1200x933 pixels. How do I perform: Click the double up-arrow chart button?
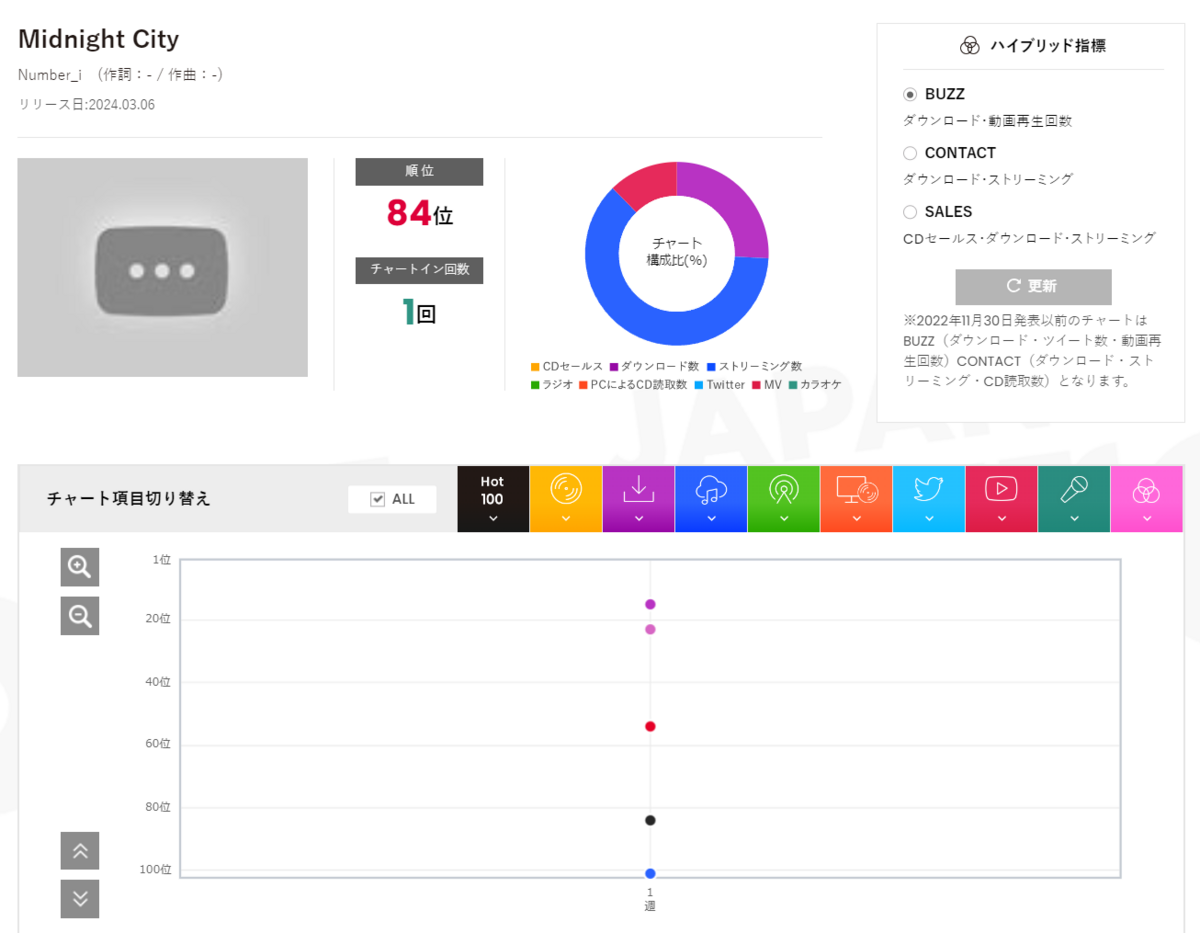point(80,851)
